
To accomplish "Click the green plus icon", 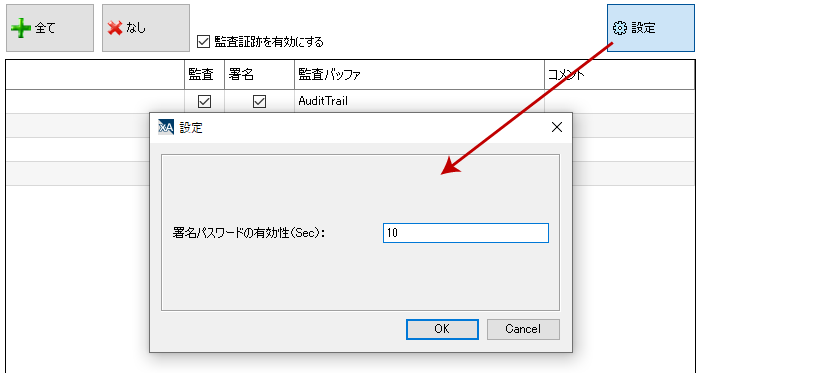I will pyautogui.click(x=21, y=29).
